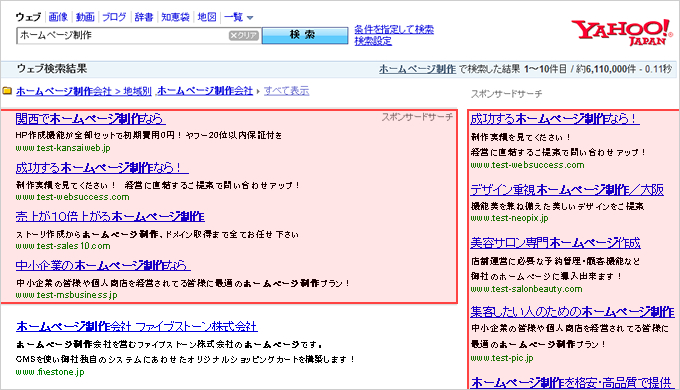Open 検索設定 link
The width and height of the screenshot is (680, 390).
click(x=373, y=40)
